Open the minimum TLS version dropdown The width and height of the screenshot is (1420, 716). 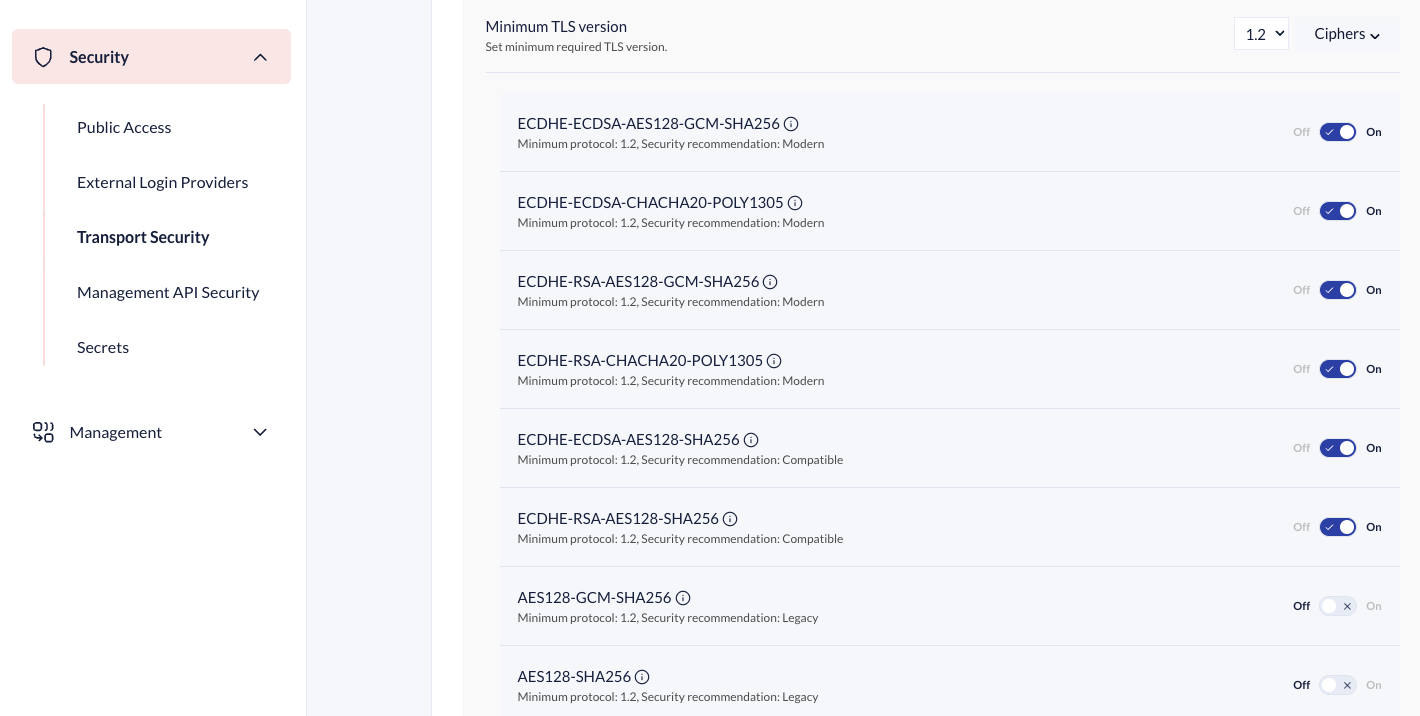tap(1261, 34)
